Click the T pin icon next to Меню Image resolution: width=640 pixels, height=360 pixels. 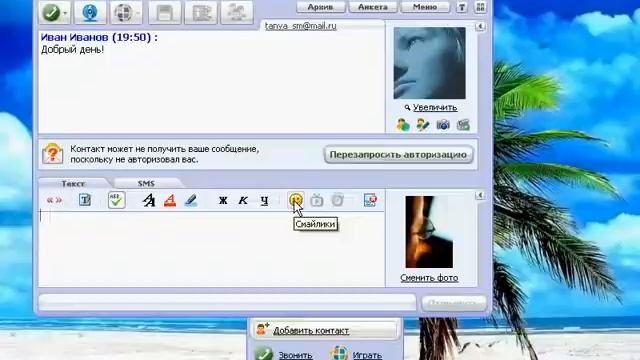click(x=462, y=7)
